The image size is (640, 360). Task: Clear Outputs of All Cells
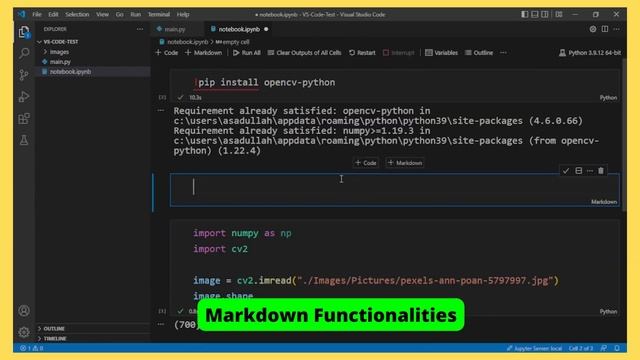pyautogui.click(x=304, y=53)
